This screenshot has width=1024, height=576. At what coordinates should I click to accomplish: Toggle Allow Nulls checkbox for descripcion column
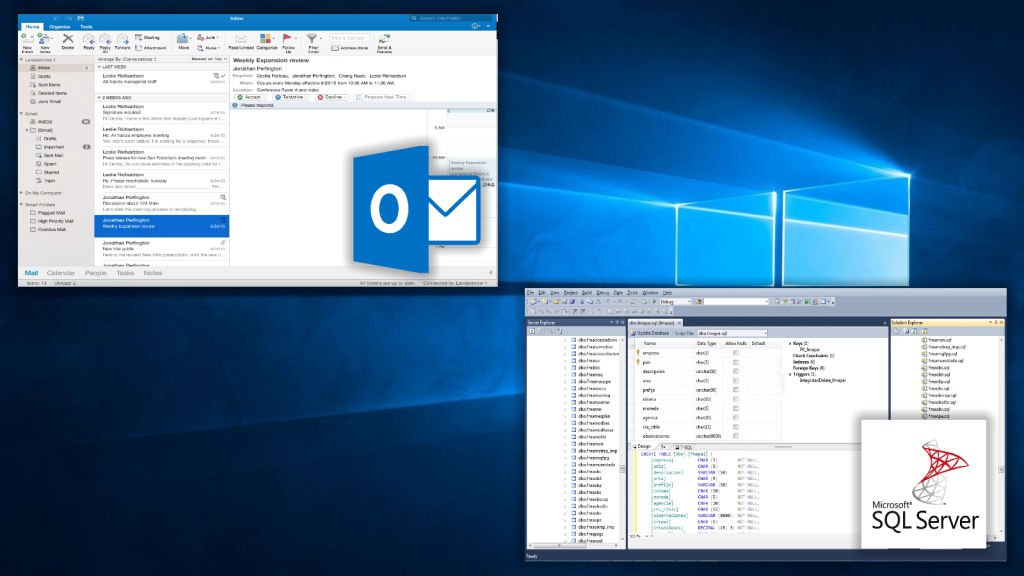click(x=736, y=371)
